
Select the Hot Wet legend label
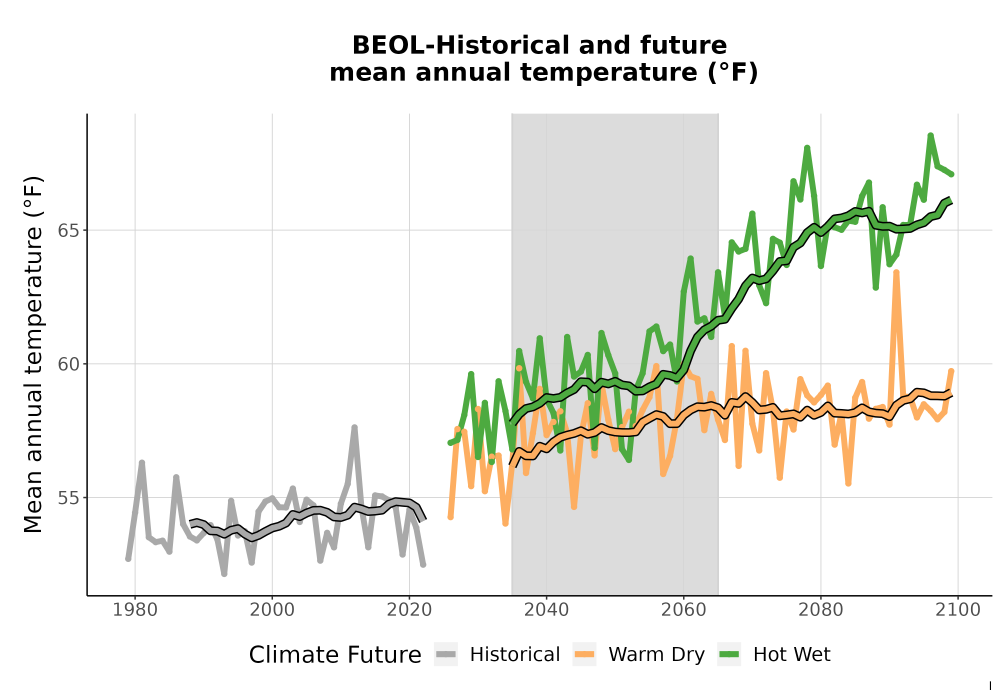tap(791, 655)
